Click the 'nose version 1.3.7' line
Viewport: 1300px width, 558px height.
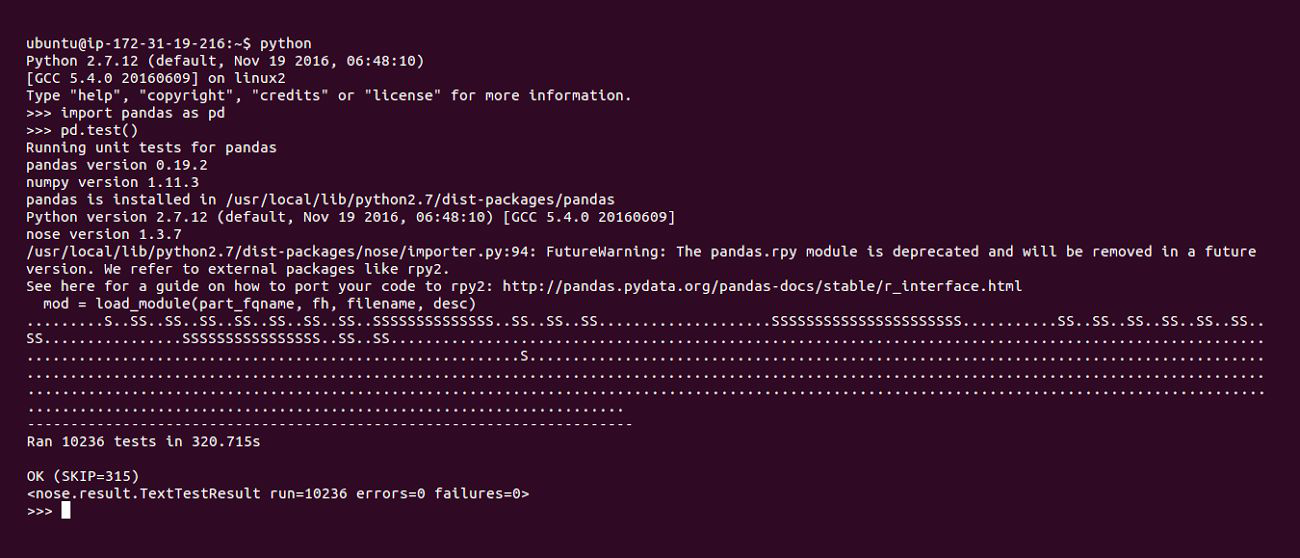[x=104, y=234]
